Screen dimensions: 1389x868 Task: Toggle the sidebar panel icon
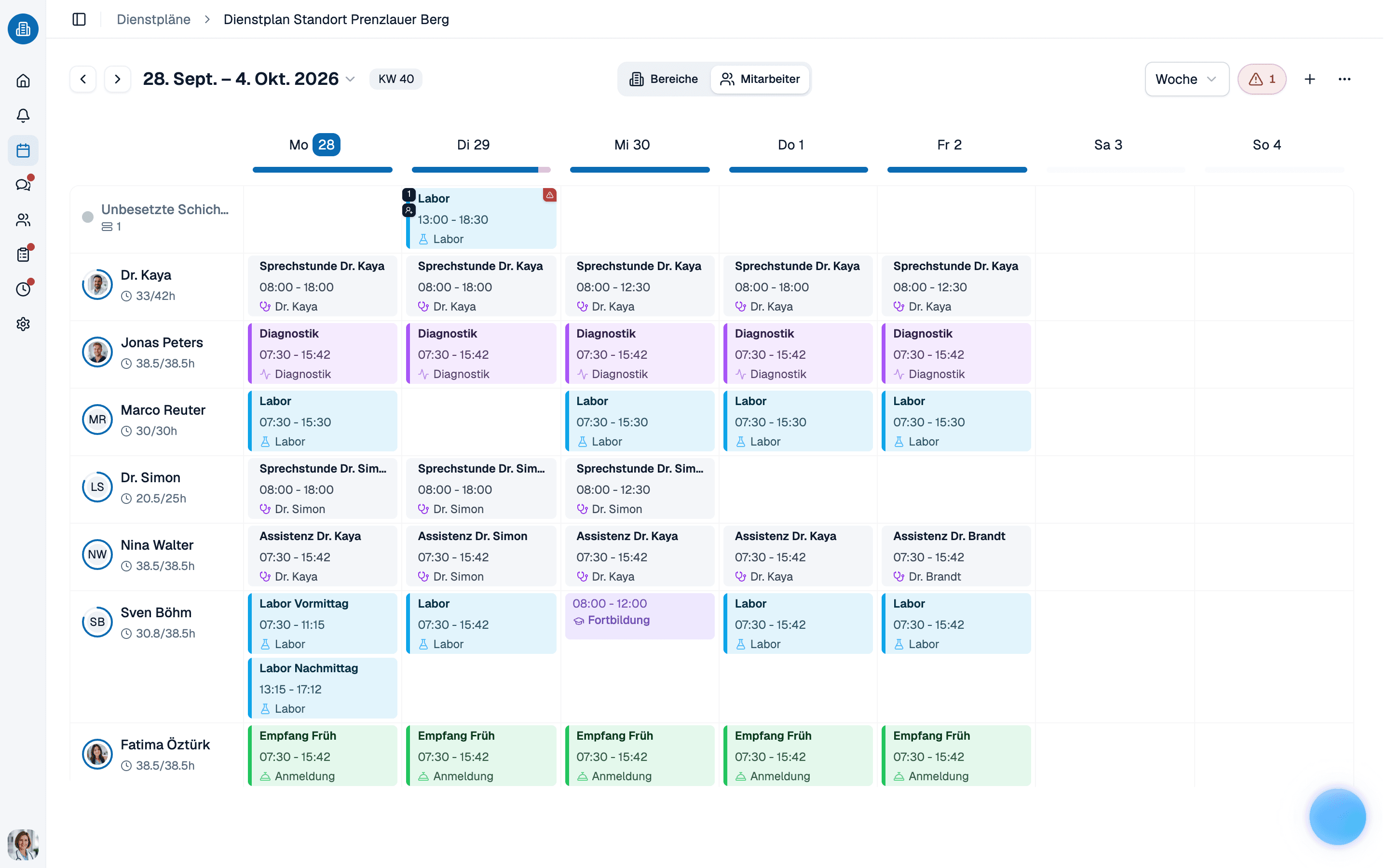pyautogui.click(x=79, y=19)
